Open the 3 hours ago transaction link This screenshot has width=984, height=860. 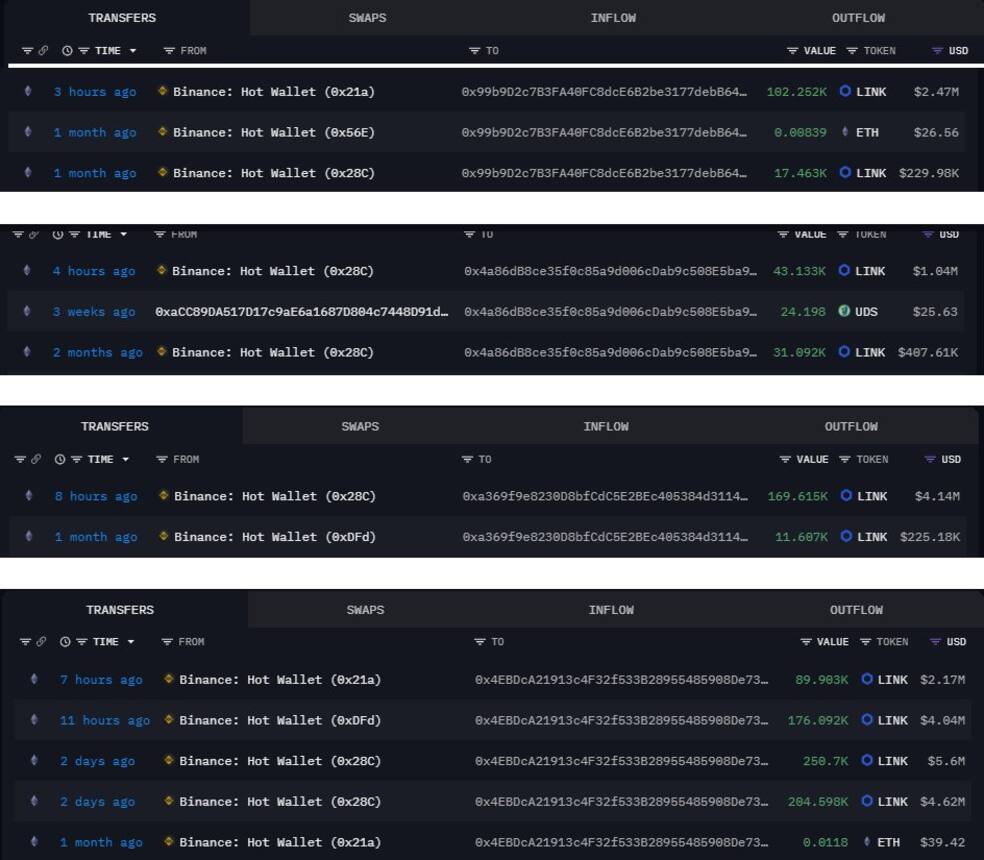(x=95, y=91)
